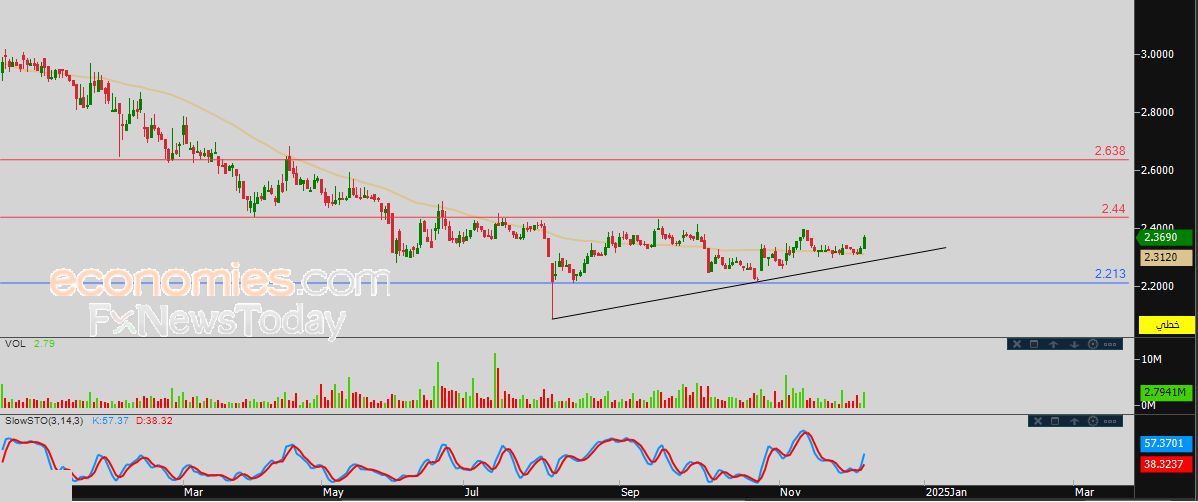1198x502 pixels.
Task: Move the VOL panel up
Action: pyautogui.click(x=1054, y=345)
